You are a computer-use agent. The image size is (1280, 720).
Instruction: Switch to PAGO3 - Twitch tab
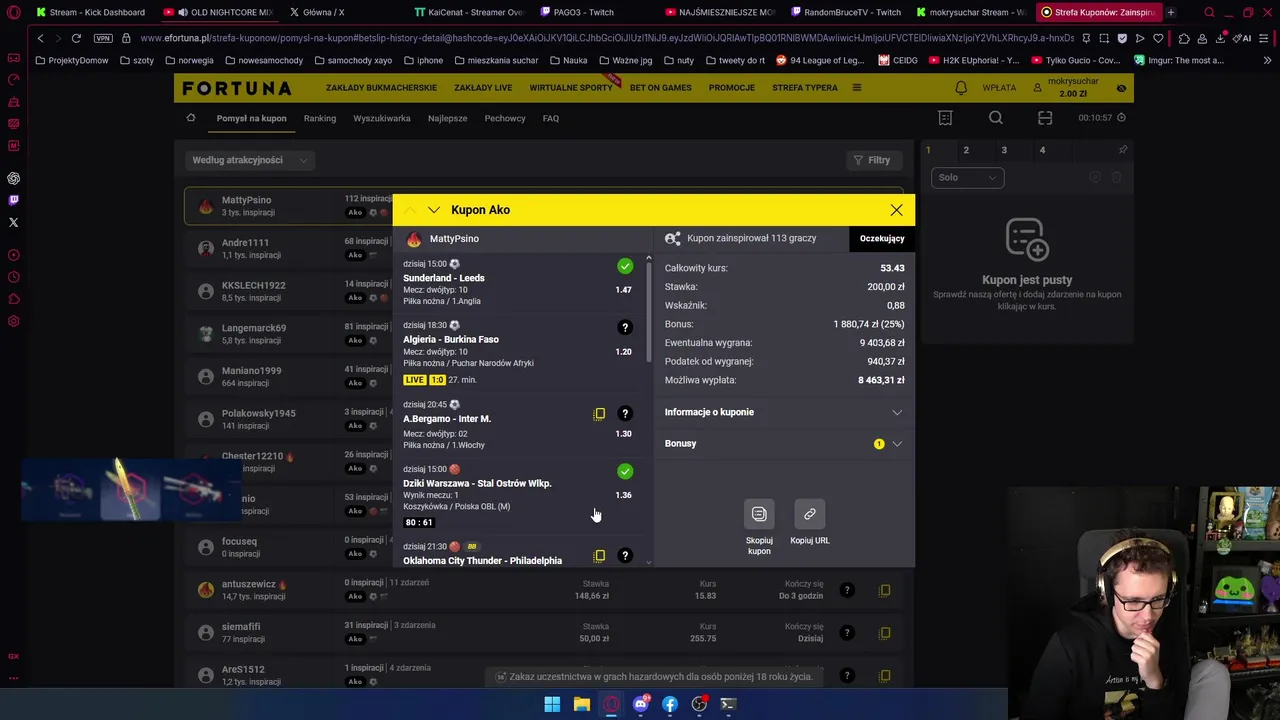coord(585,12)
